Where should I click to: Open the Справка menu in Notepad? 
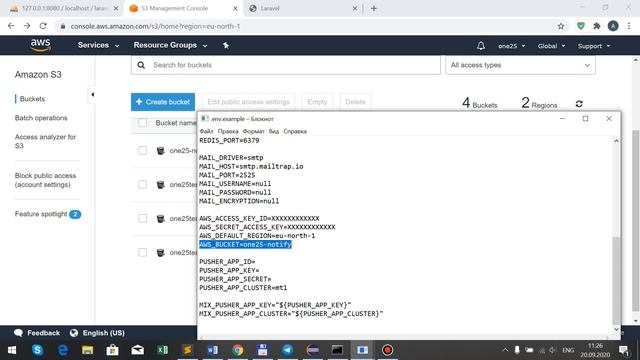pos(295,131)
